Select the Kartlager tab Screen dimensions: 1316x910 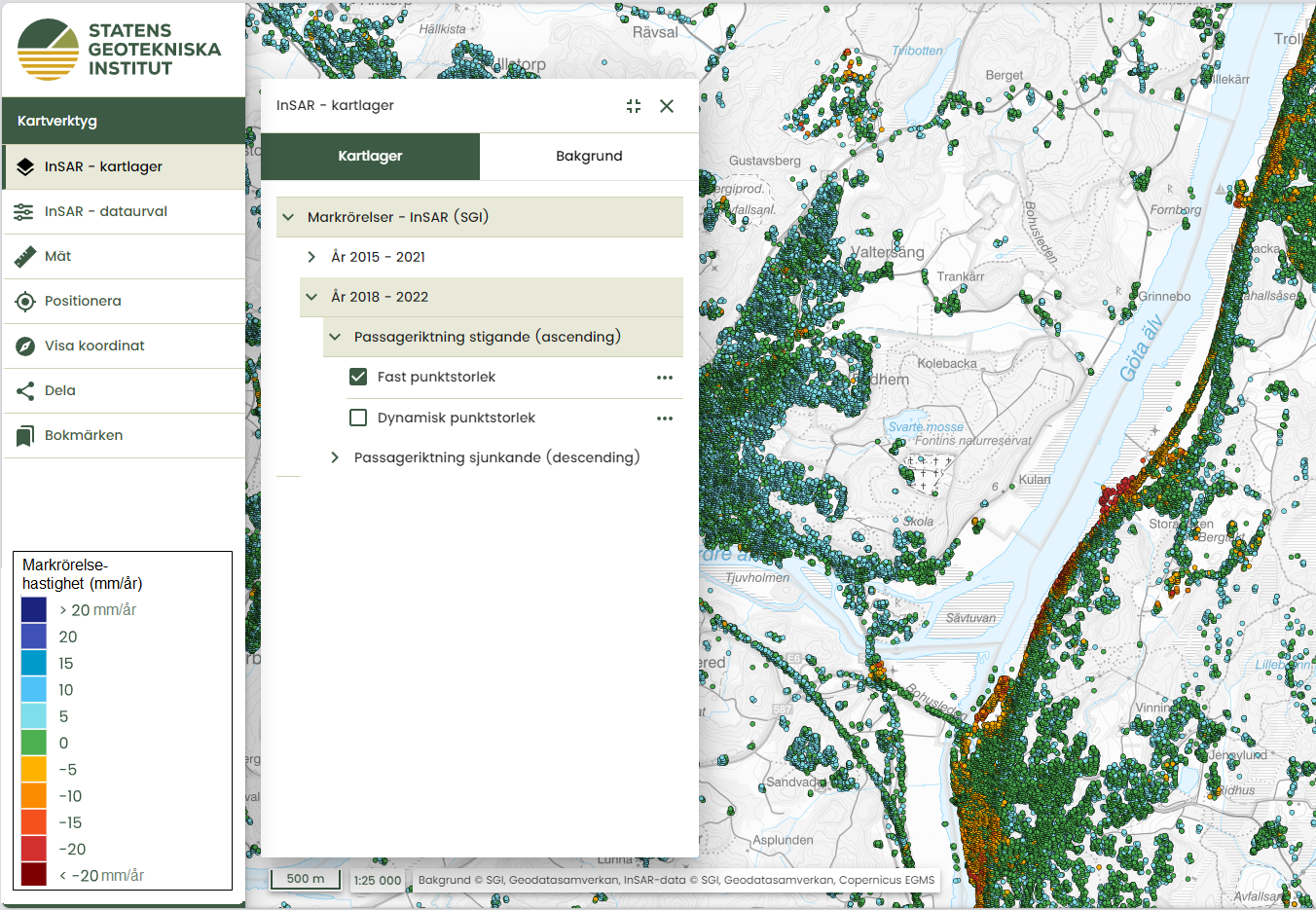click(x=370, y=157)
